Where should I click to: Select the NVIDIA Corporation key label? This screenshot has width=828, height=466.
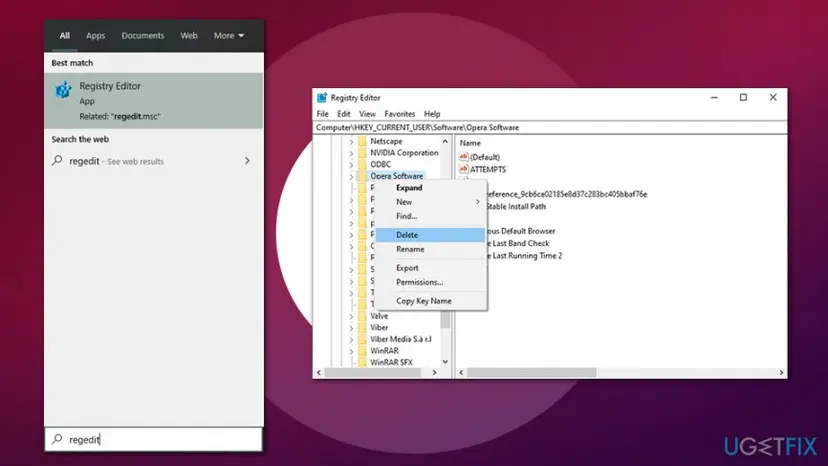click(404, 153)
